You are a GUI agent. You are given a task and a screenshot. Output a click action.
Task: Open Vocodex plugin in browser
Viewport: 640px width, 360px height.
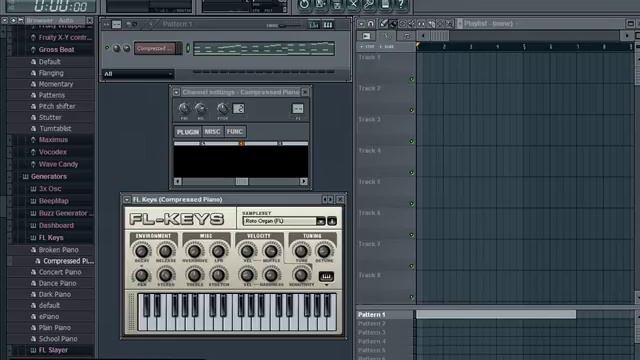click(53, 152)
